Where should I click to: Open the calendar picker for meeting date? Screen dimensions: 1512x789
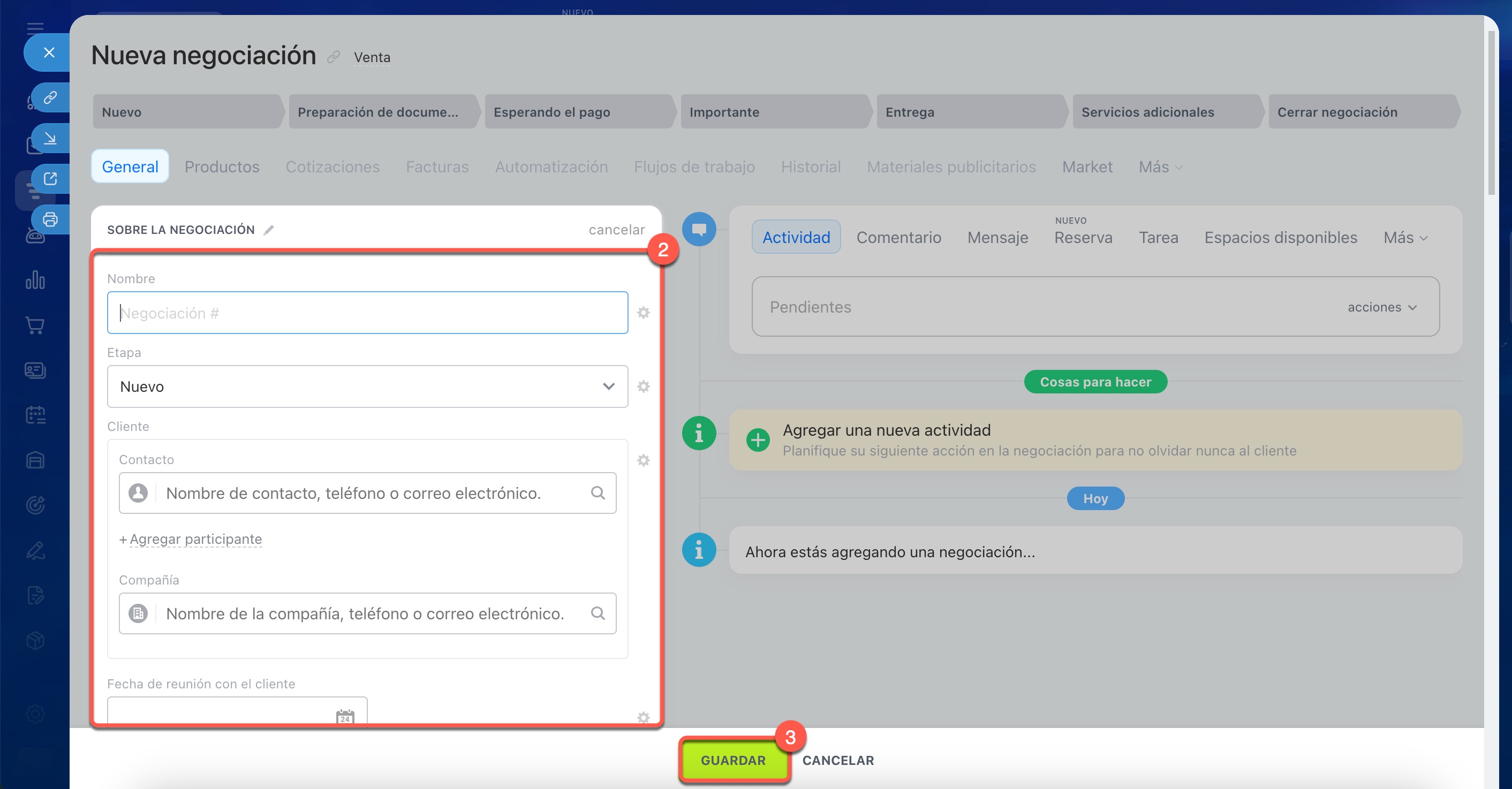tap(345, 716)
